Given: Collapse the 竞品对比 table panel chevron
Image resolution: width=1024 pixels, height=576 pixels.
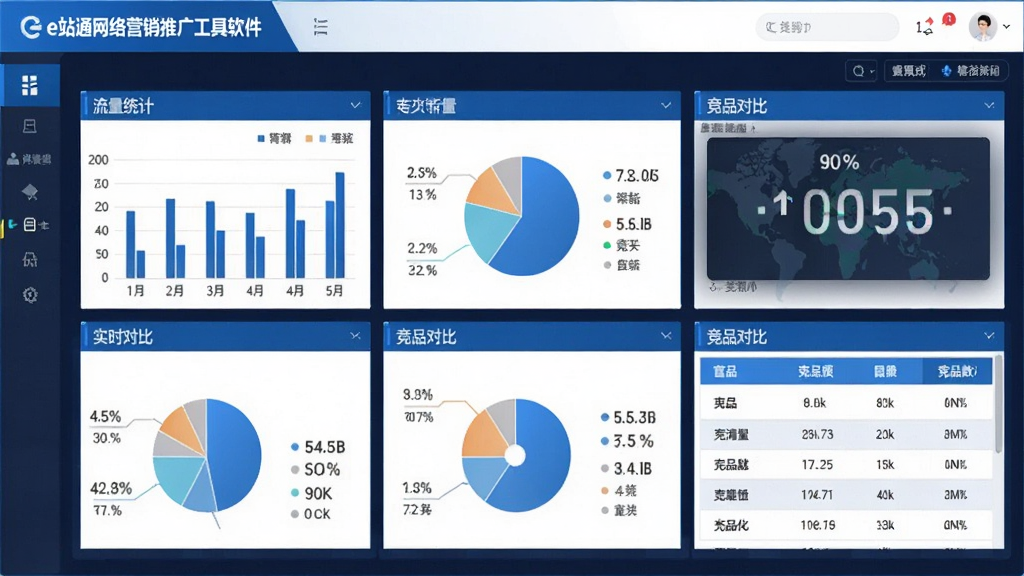Looking at the screenshot, I should point(989,336).
